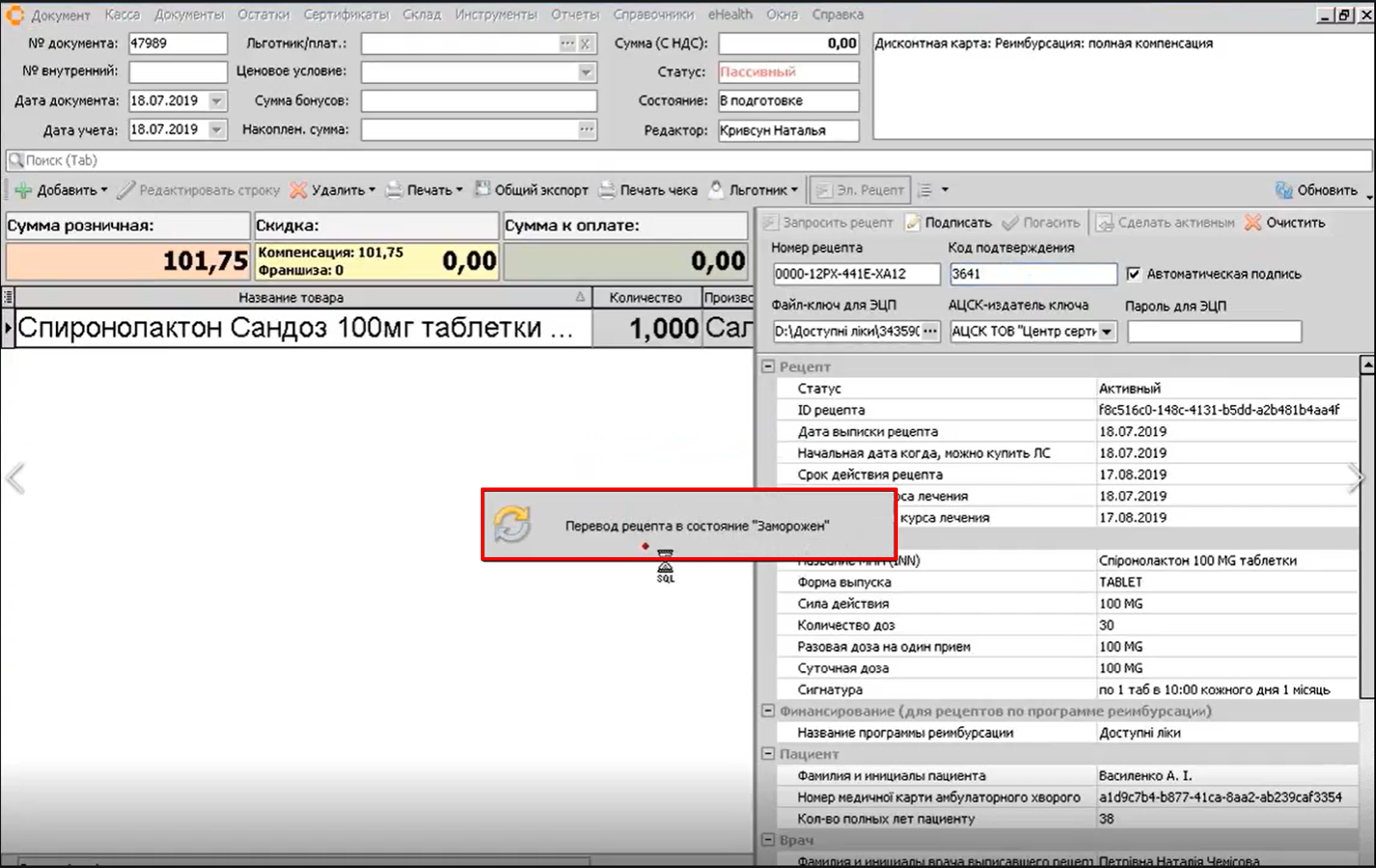Expand the АЦСК-издатель ключа combo box
The width and height of the screenshot is (1376, 868).
tap(1107, 331)
